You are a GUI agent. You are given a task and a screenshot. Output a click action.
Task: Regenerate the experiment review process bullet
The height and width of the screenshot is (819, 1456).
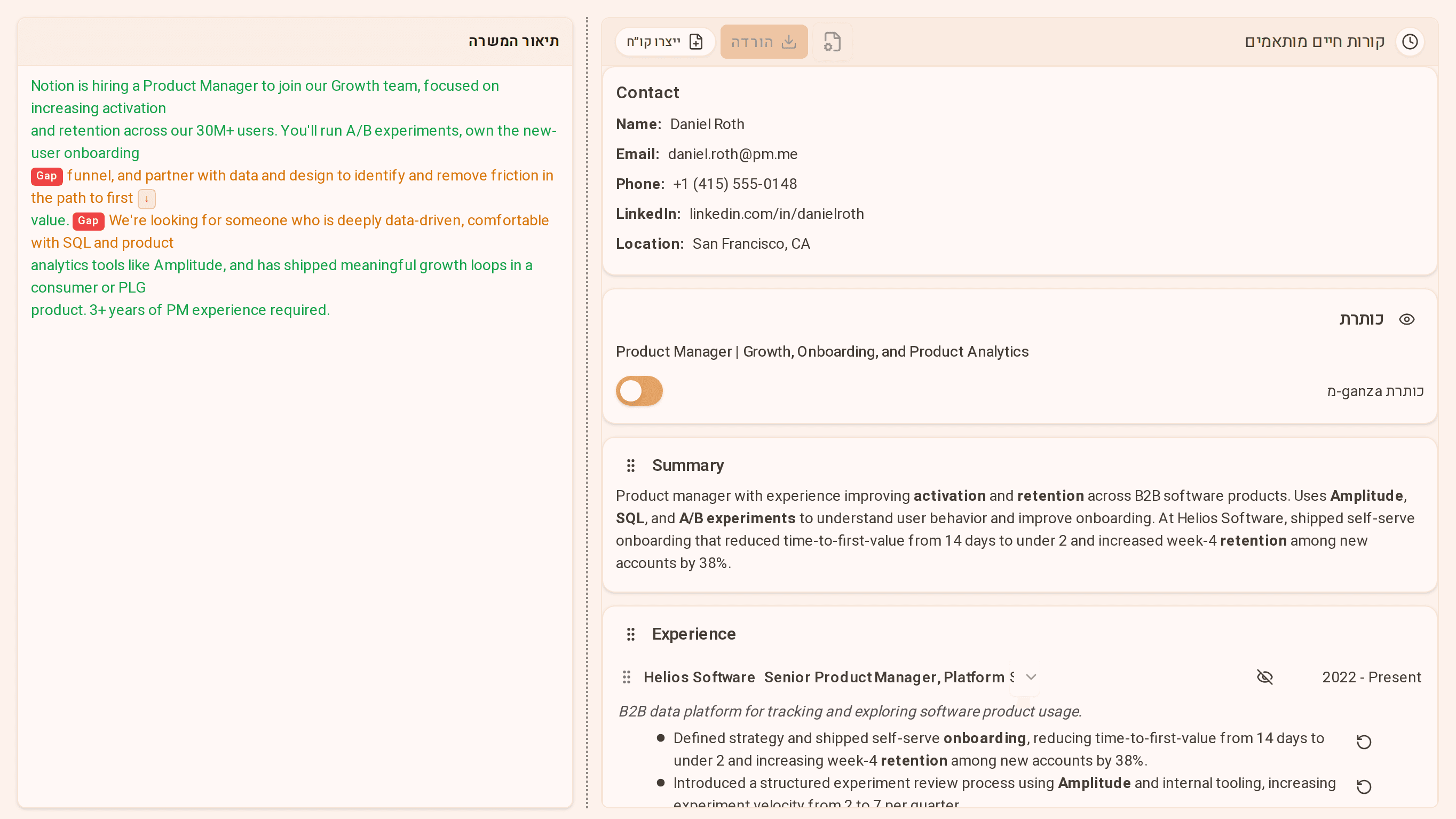click(x=1364, y=786)
